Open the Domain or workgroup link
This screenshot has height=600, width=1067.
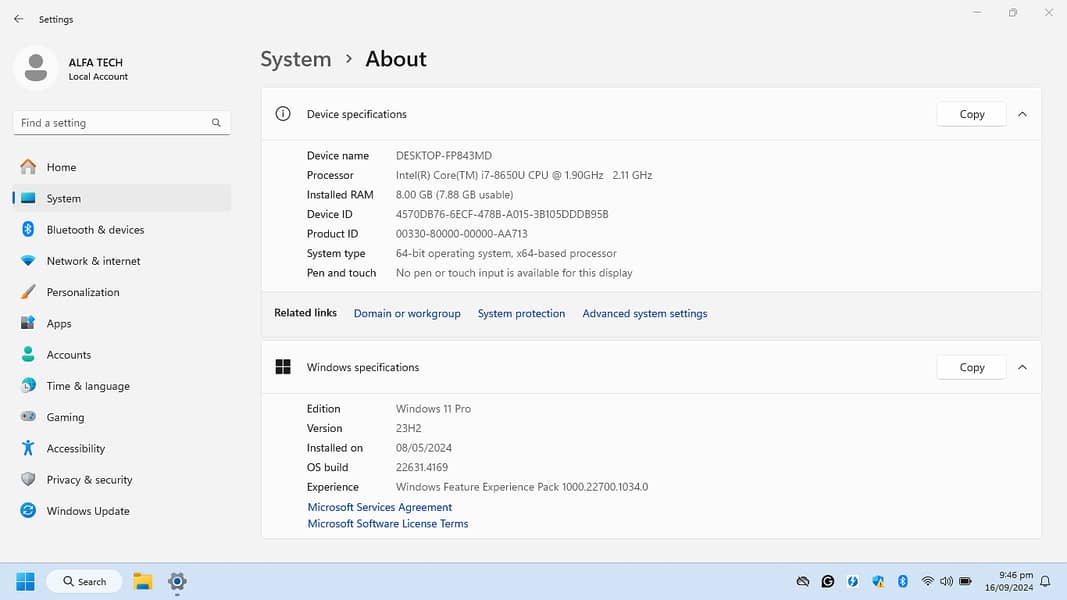point(407,314)
